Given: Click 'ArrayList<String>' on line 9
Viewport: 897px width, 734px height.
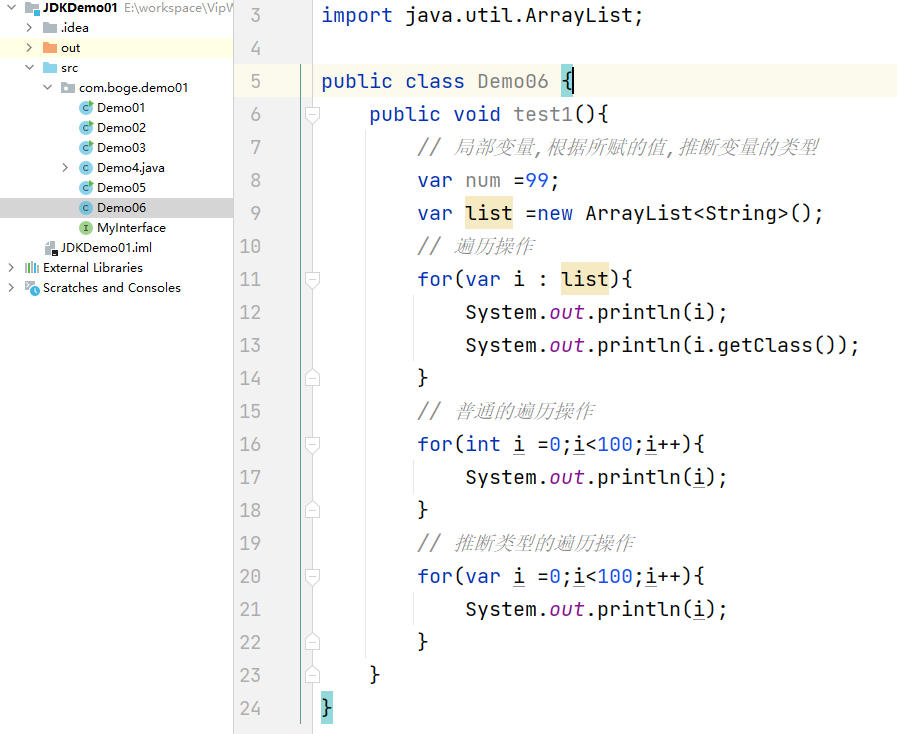Looking at the screenshot, I should pos(686,213).
